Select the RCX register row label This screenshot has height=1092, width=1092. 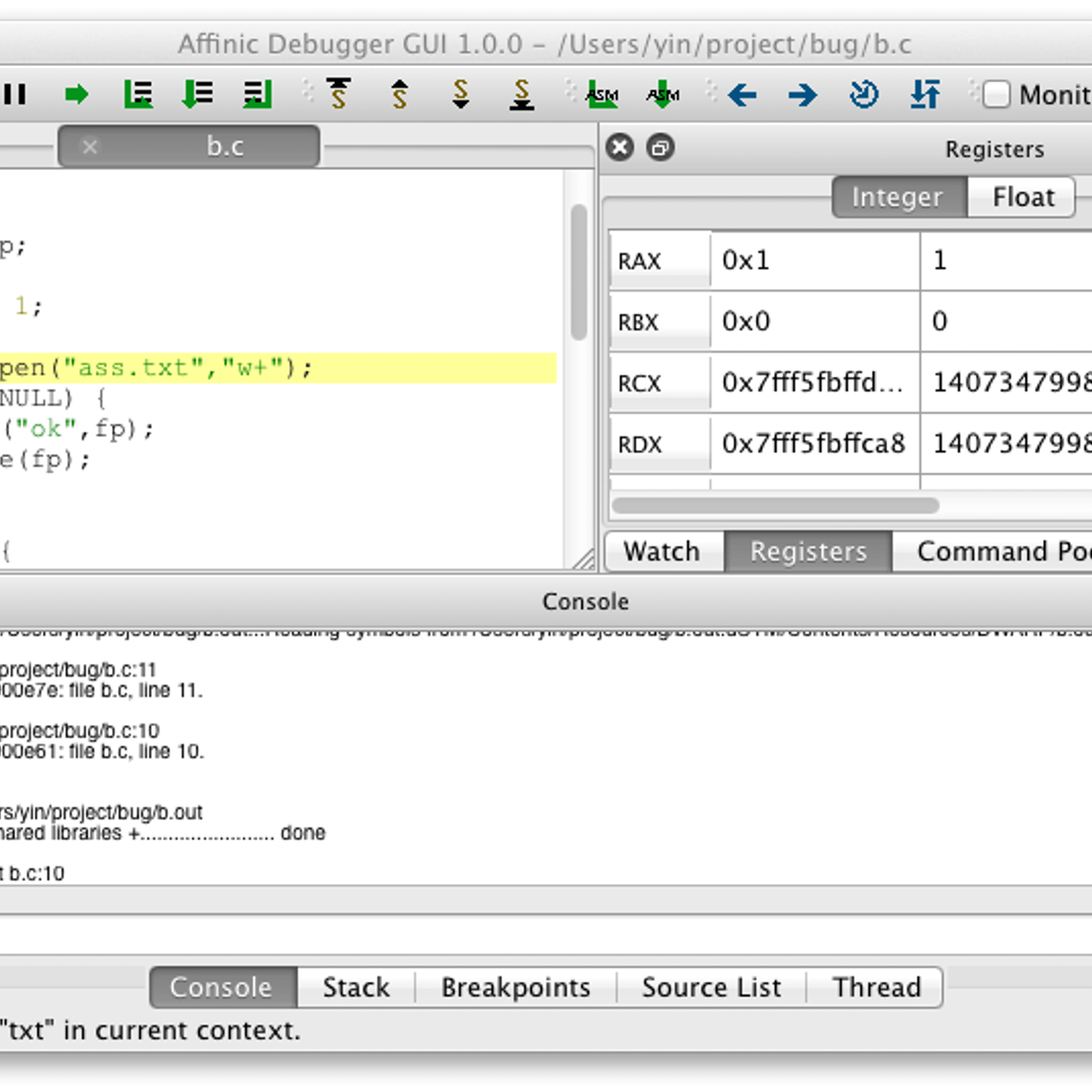point(659,383)
